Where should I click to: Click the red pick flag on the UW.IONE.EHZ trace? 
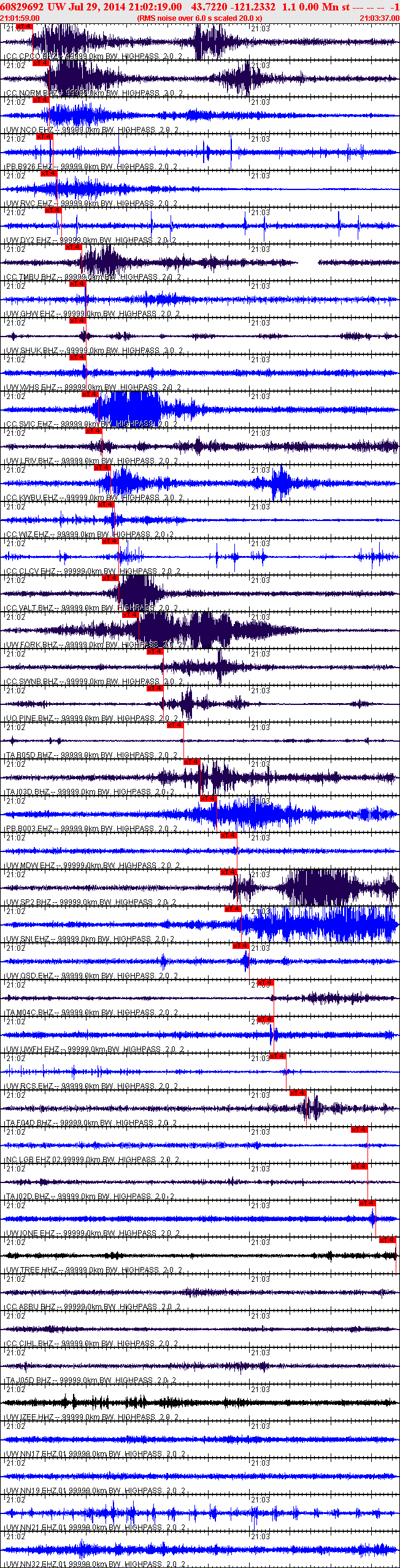click(x=367, y=1203)
